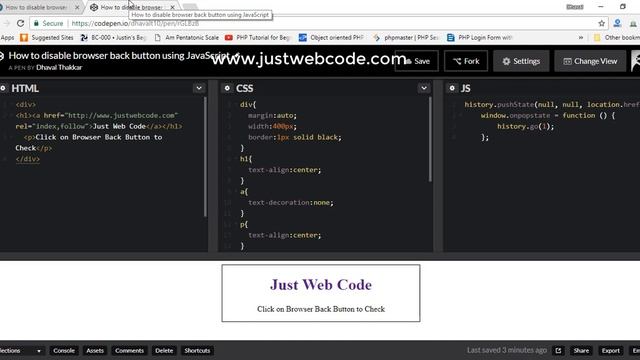640x360 pixels.
Task: Open the Object oriented PHP bookmark
Action: click(x=331, y=38)
